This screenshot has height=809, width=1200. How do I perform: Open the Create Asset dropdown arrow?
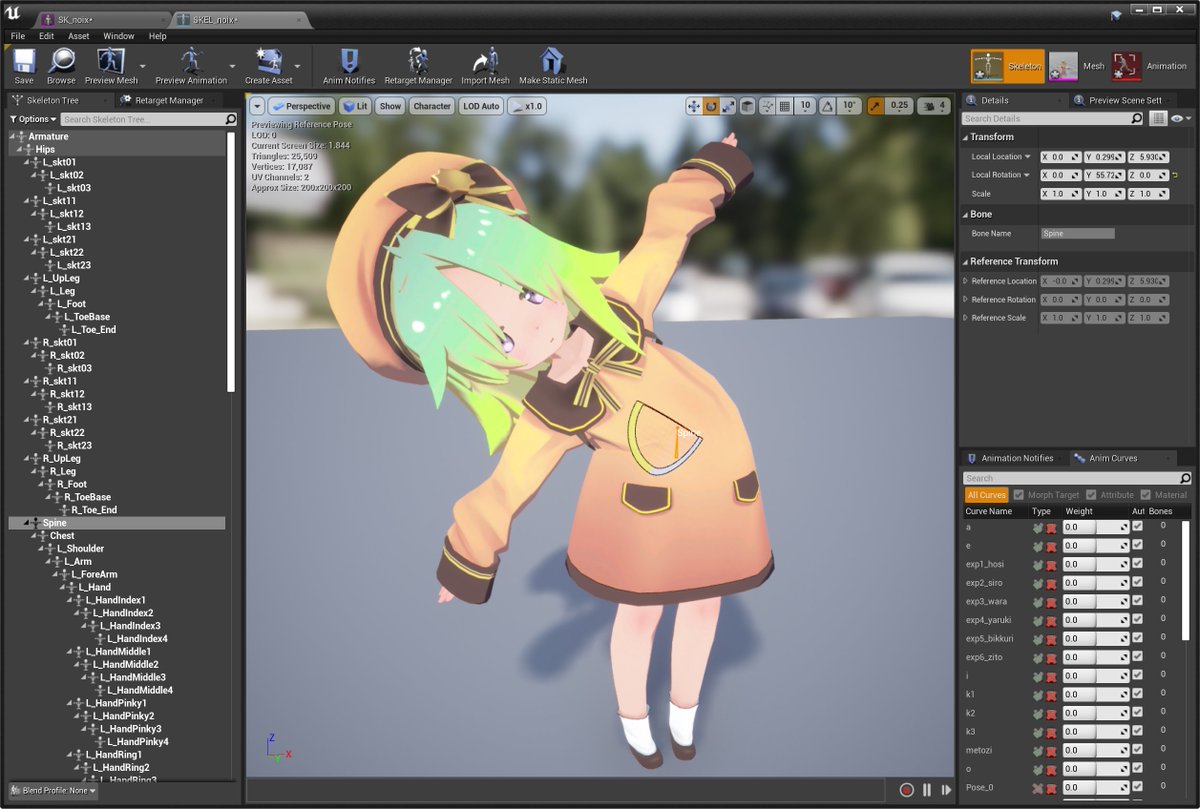298,67
